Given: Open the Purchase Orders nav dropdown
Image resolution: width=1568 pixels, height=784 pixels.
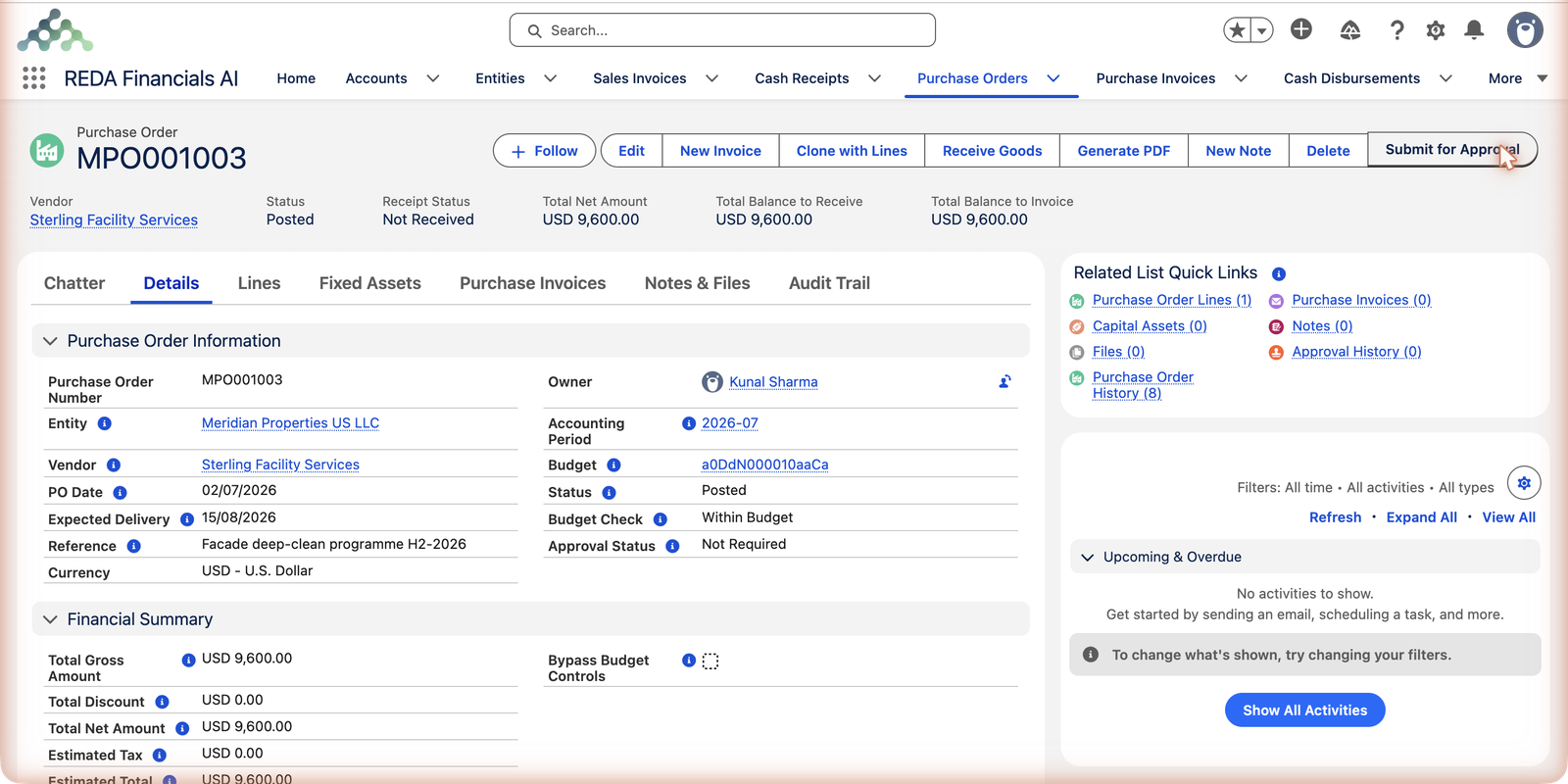Looking at the screenshot, I should click(1053, 78).
